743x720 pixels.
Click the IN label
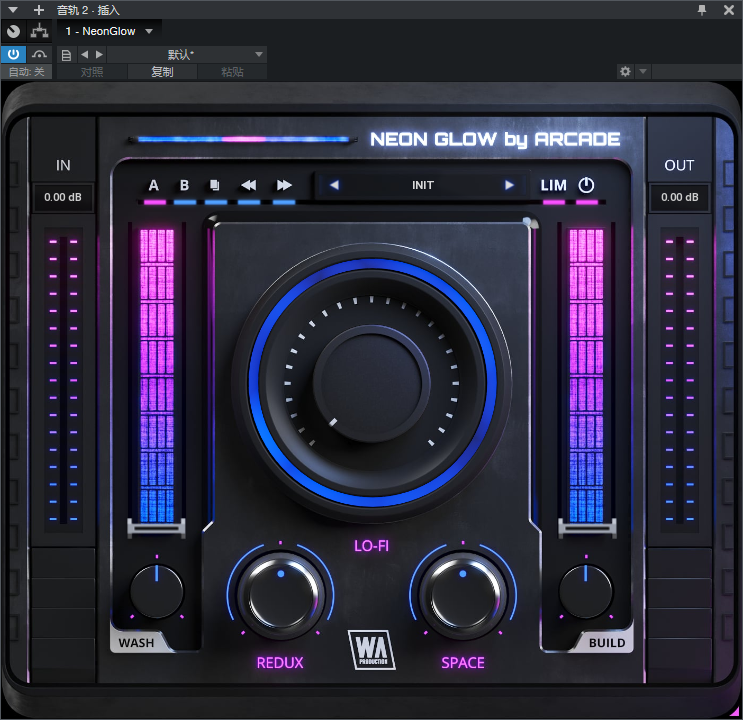pos(63,165)
